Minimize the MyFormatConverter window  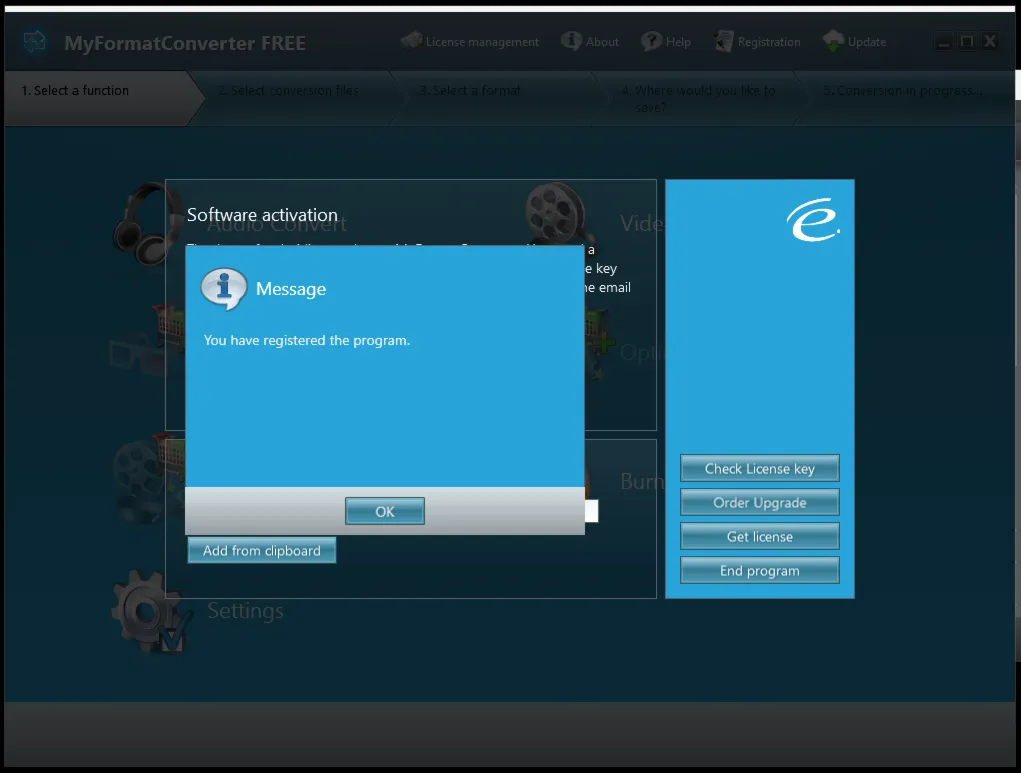[943, 42]
